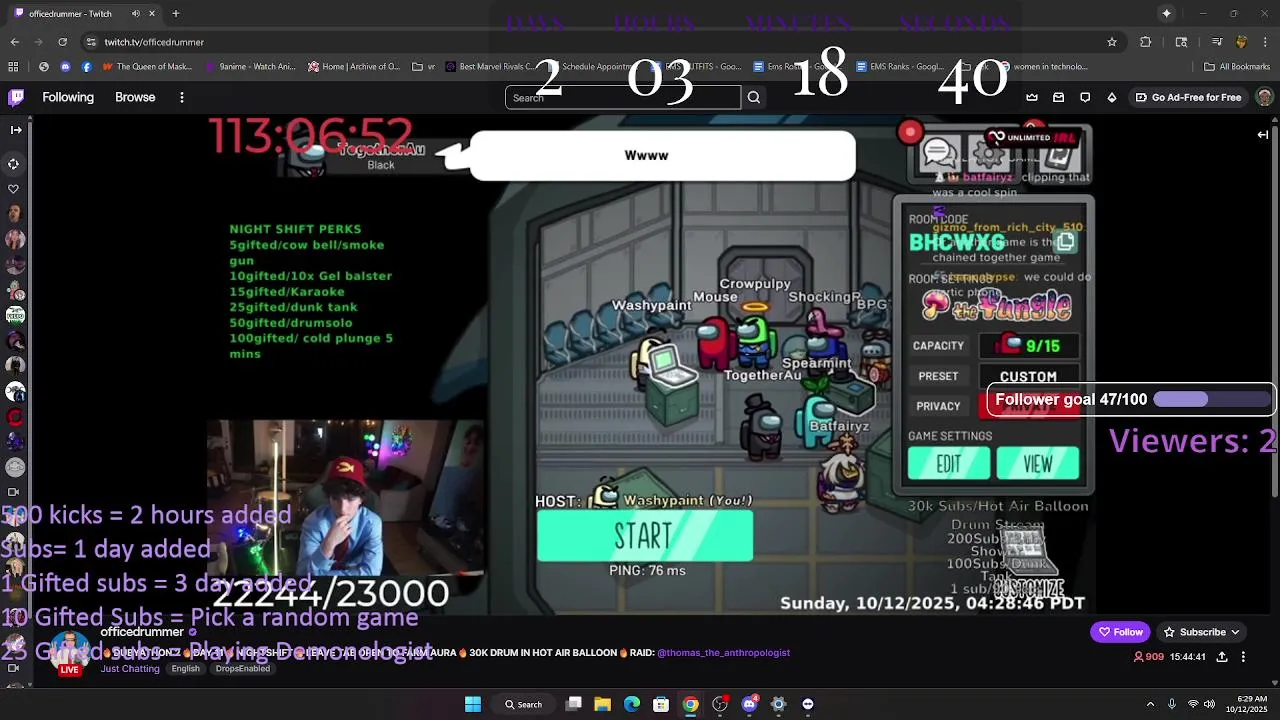Screen dimensions: 1280x720
Task: Mute the officedrummer tab audio
Action: [136, 14]
